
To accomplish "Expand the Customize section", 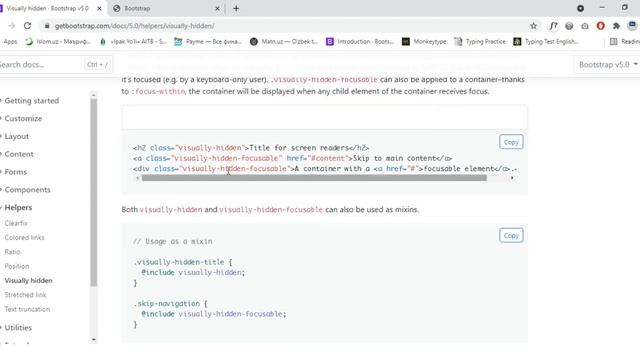I will point(22,118).
